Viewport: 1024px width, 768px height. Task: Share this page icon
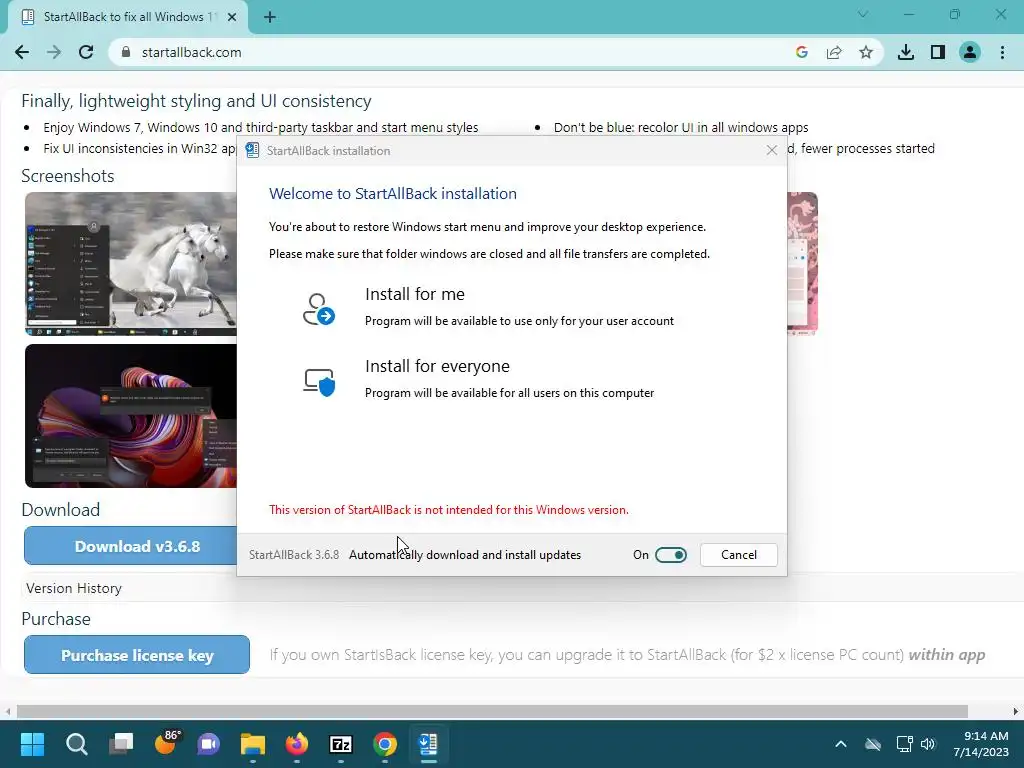[834, 52]
